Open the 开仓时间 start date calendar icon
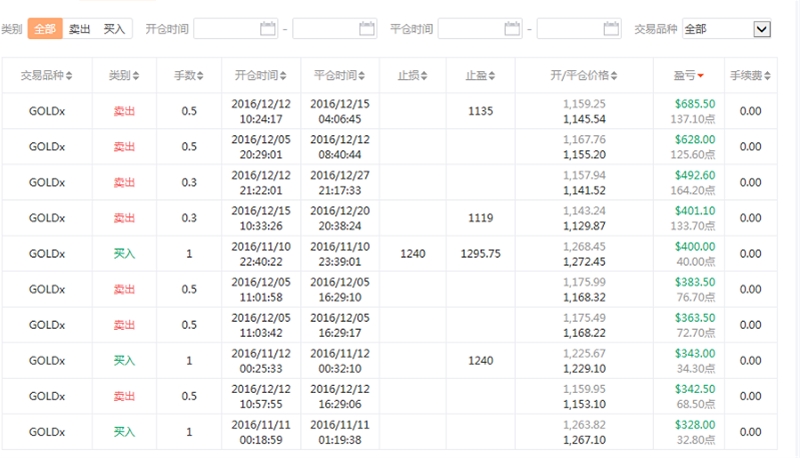This screenshot has height=458, width=800. (x=268, y=29)
